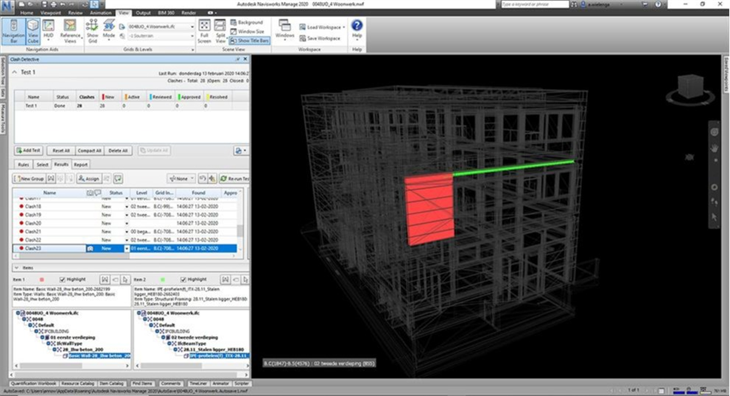The width and height of the screenshot is (730, 396).
Task: Switch to the Select tab in Clash Detective
Action: 42,165
